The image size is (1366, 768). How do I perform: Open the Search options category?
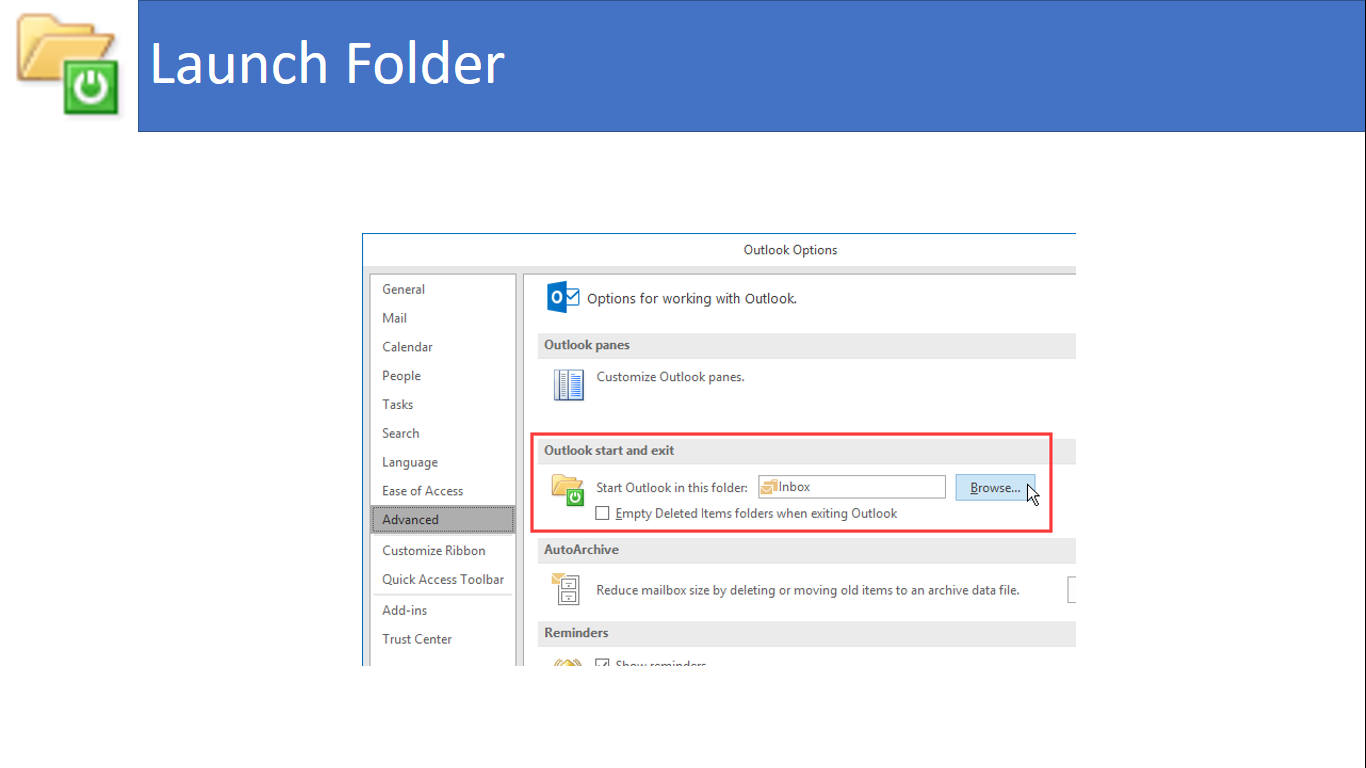442,433
